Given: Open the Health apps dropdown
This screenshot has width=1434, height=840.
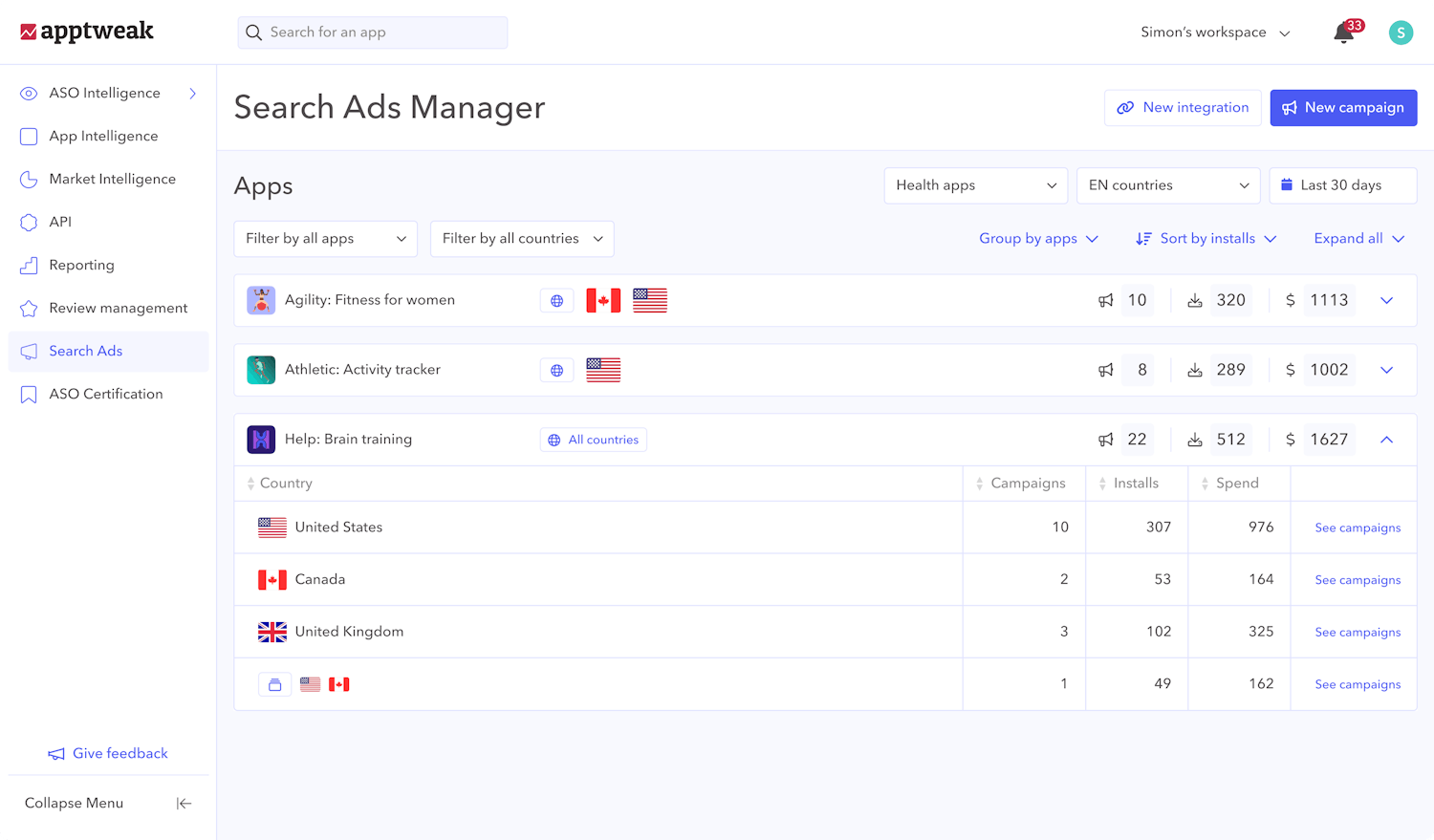Looking at the screenshot, I should click(x=975, y=185).
